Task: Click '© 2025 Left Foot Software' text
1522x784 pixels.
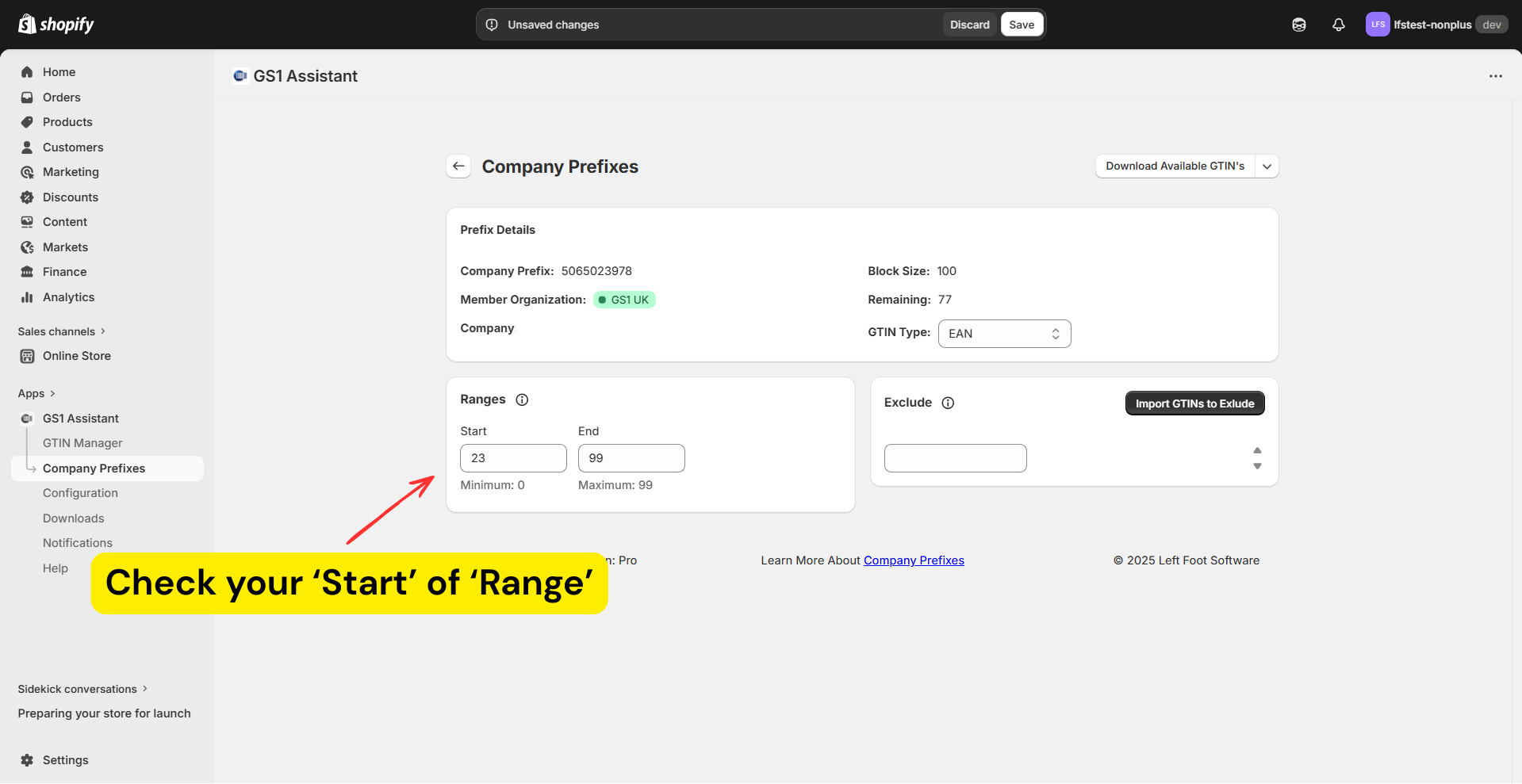Action: [1187, 560]
